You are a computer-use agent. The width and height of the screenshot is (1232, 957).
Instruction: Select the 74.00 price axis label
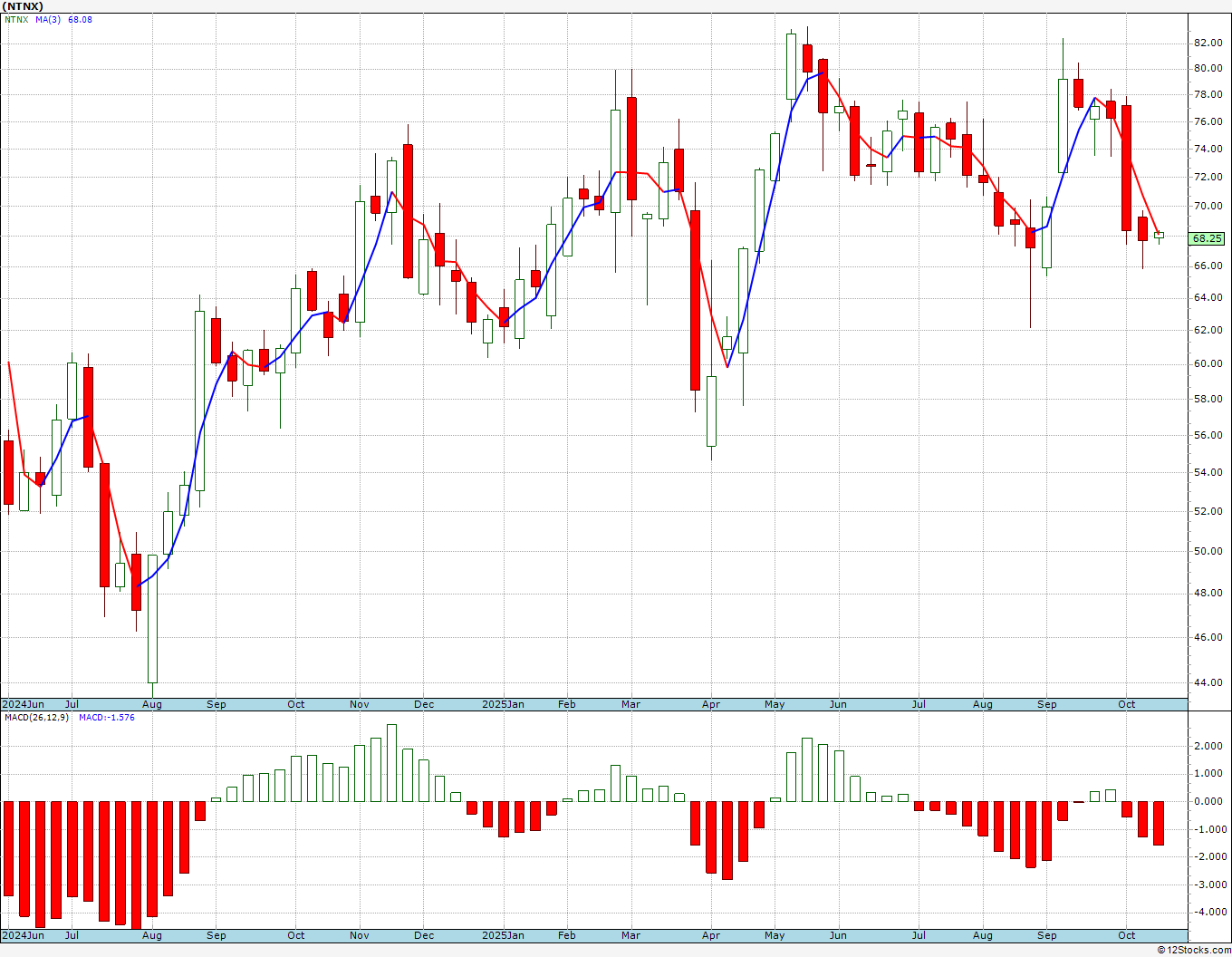1208,149
